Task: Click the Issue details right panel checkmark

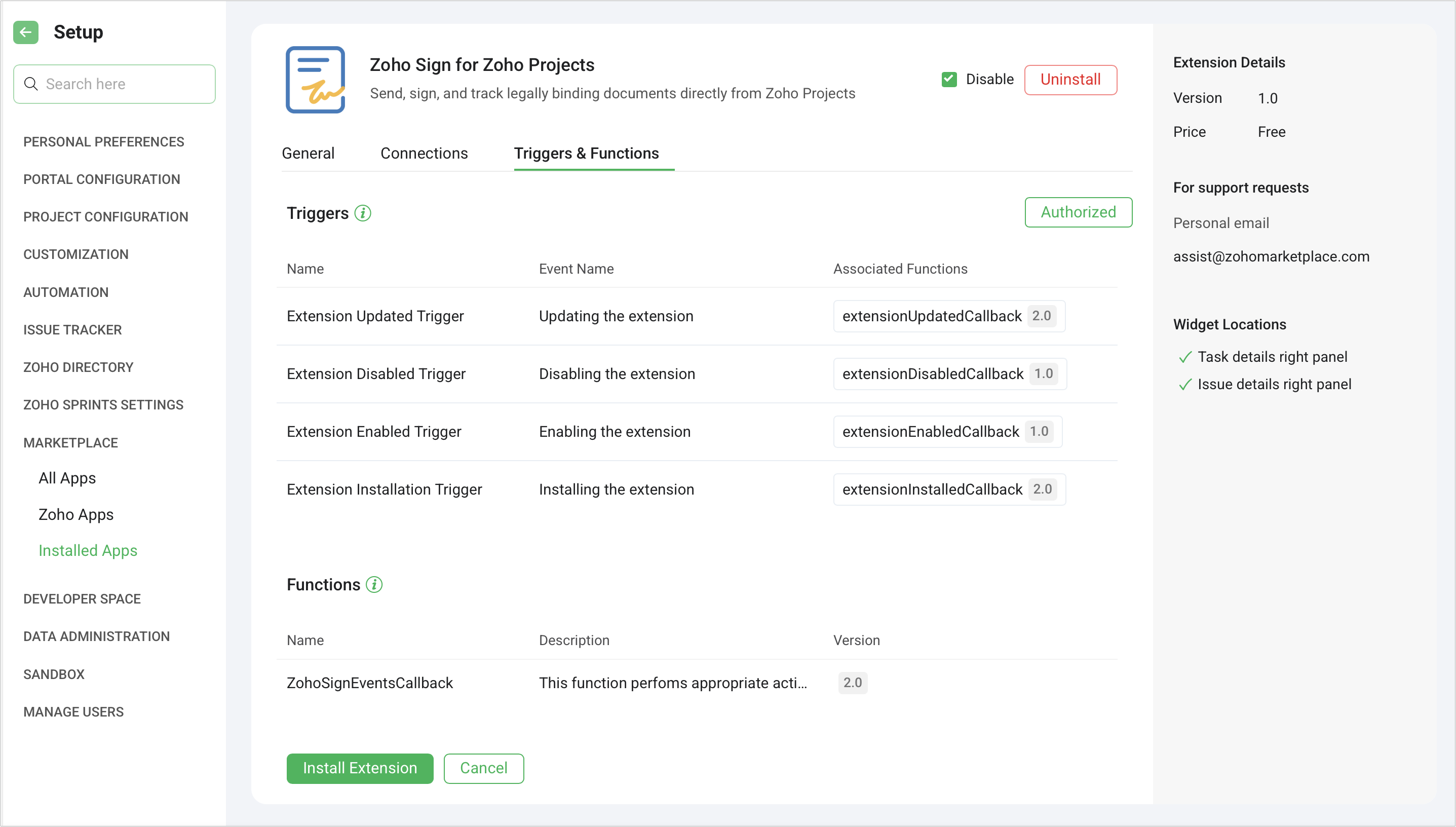Action: coord(1184,385)
